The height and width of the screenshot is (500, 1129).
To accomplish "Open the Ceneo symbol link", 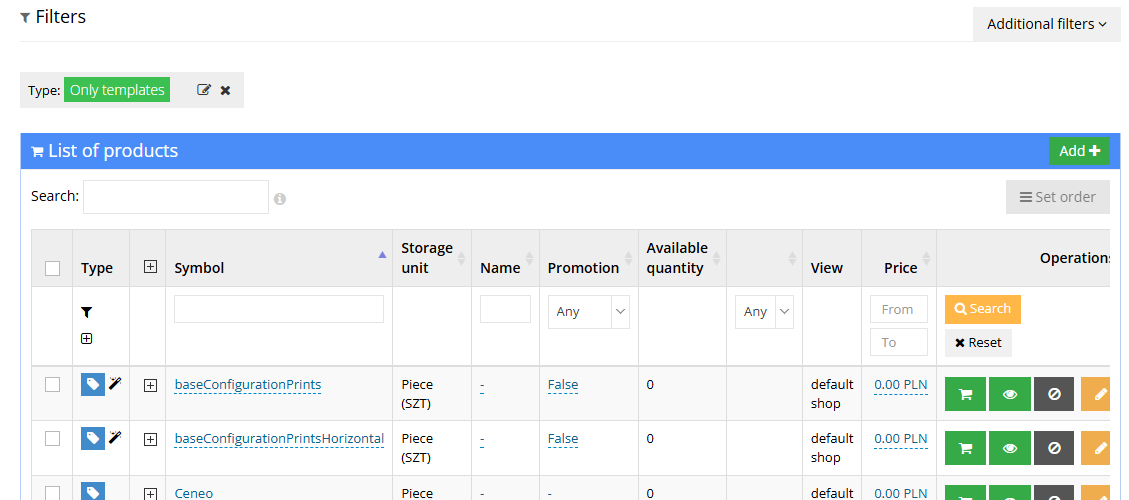I will 194,494.
